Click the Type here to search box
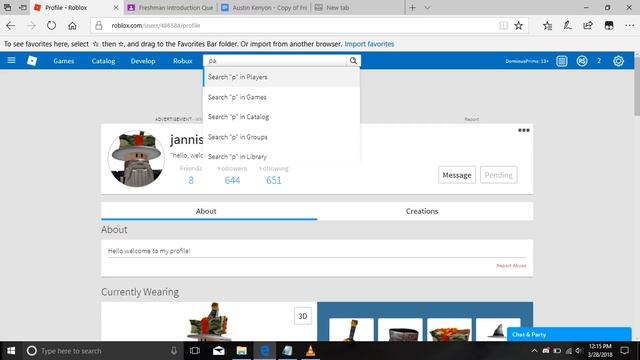The height and width of the screenshot is (360, 640). coord(102,351)
